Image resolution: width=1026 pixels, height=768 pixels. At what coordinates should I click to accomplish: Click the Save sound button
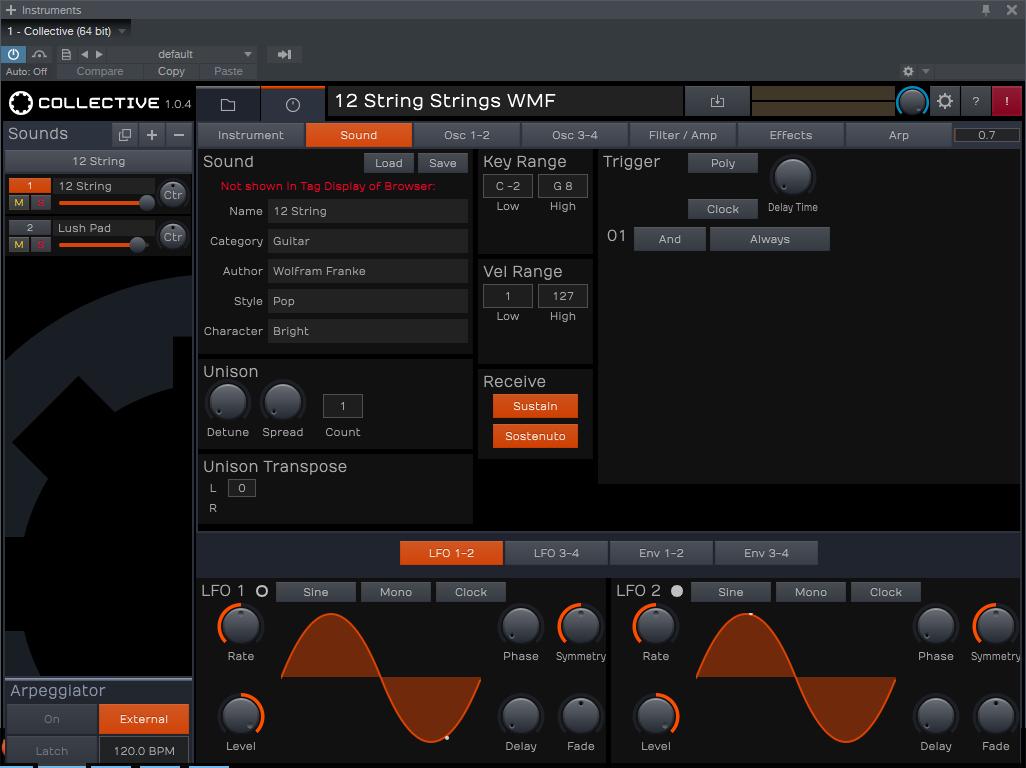click(x=442, y=163)
